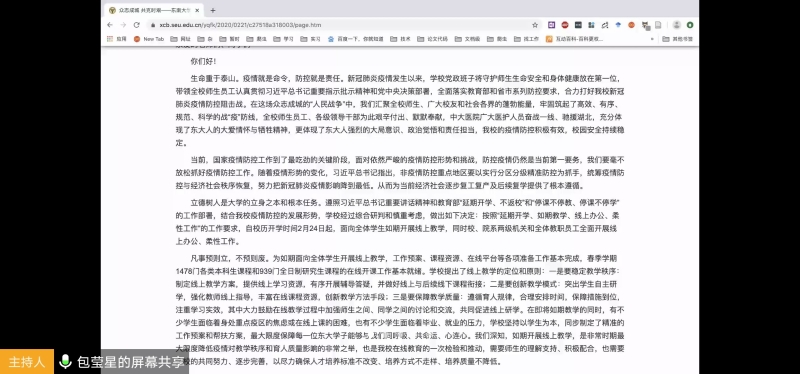Go back with the browser back arrow

pos(110,25)
